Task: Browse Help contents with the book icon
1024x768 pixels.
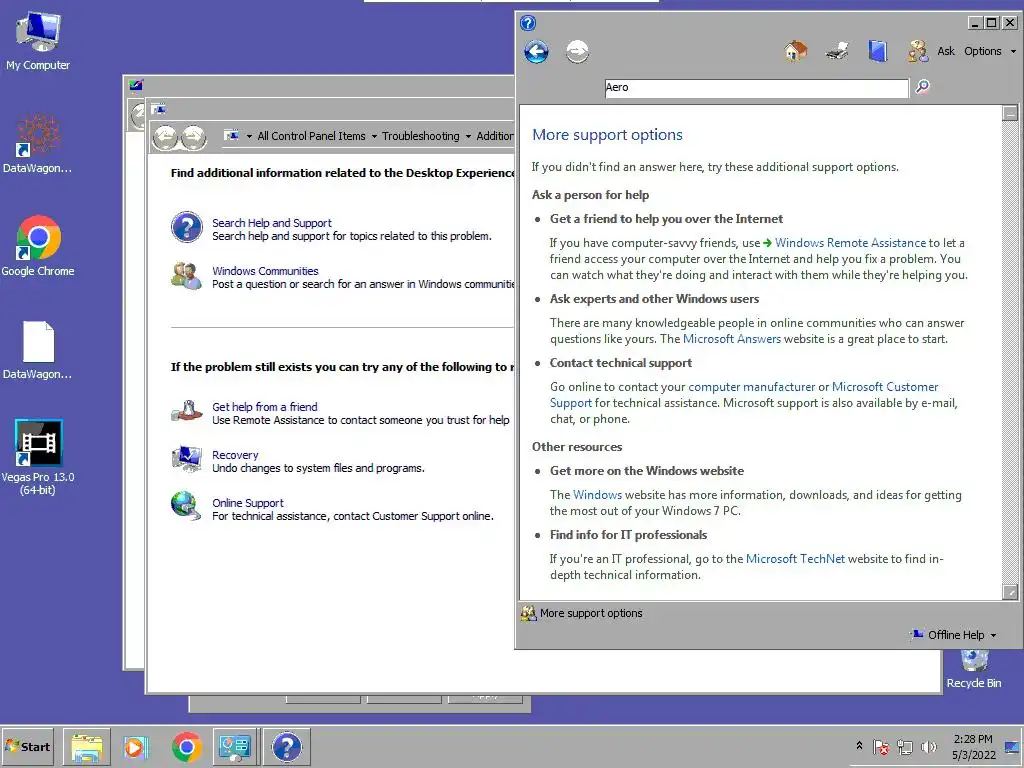Action: click(877, 51)
